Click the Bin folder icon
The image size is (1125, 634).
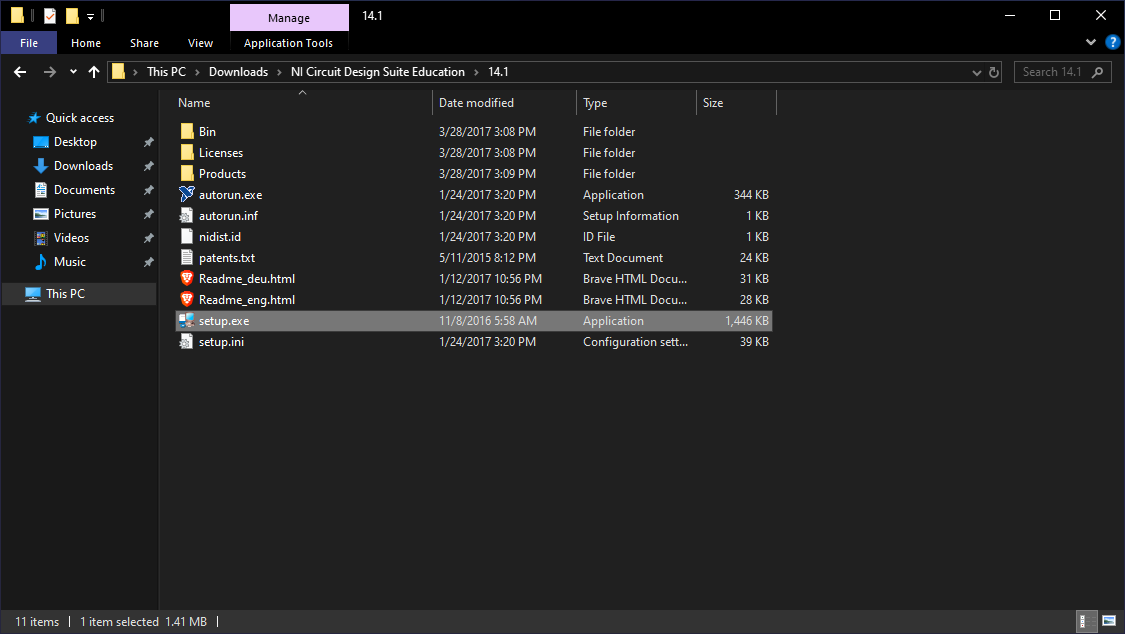tap(187, 131)
